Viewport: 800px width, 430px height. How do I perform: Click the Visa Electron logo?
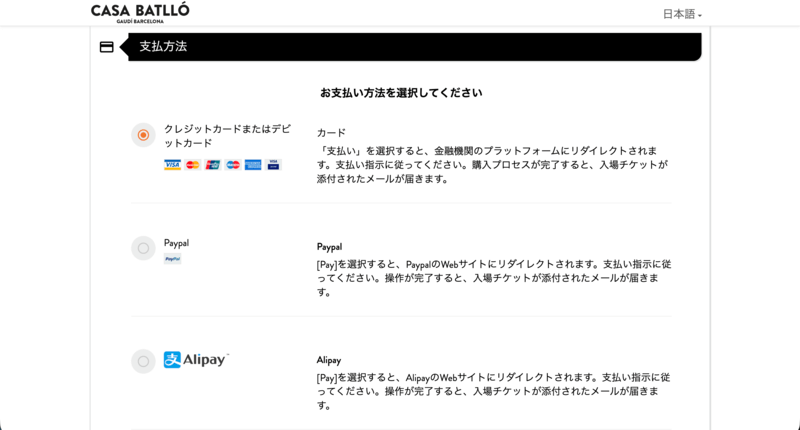point(273,165)
